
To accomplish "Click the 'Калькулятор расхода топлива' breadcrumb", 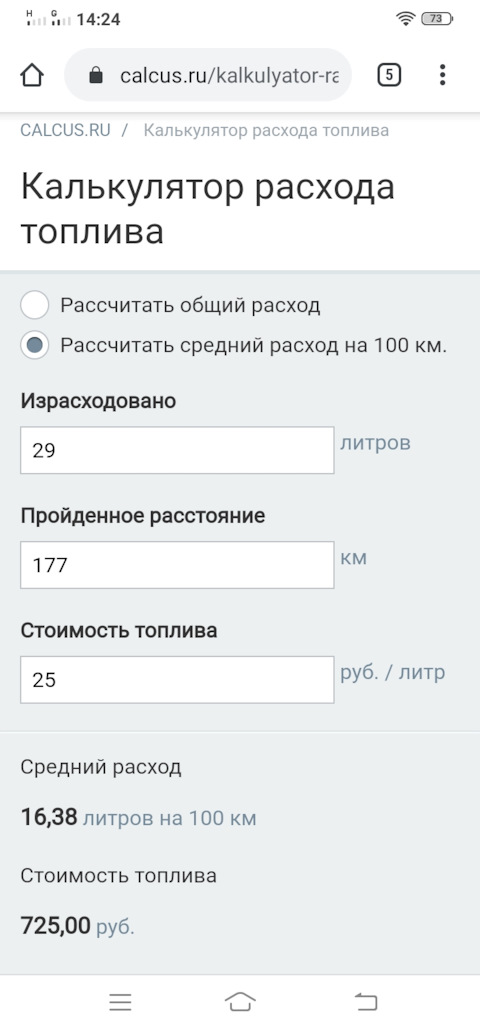I will [x=266, y=130].
